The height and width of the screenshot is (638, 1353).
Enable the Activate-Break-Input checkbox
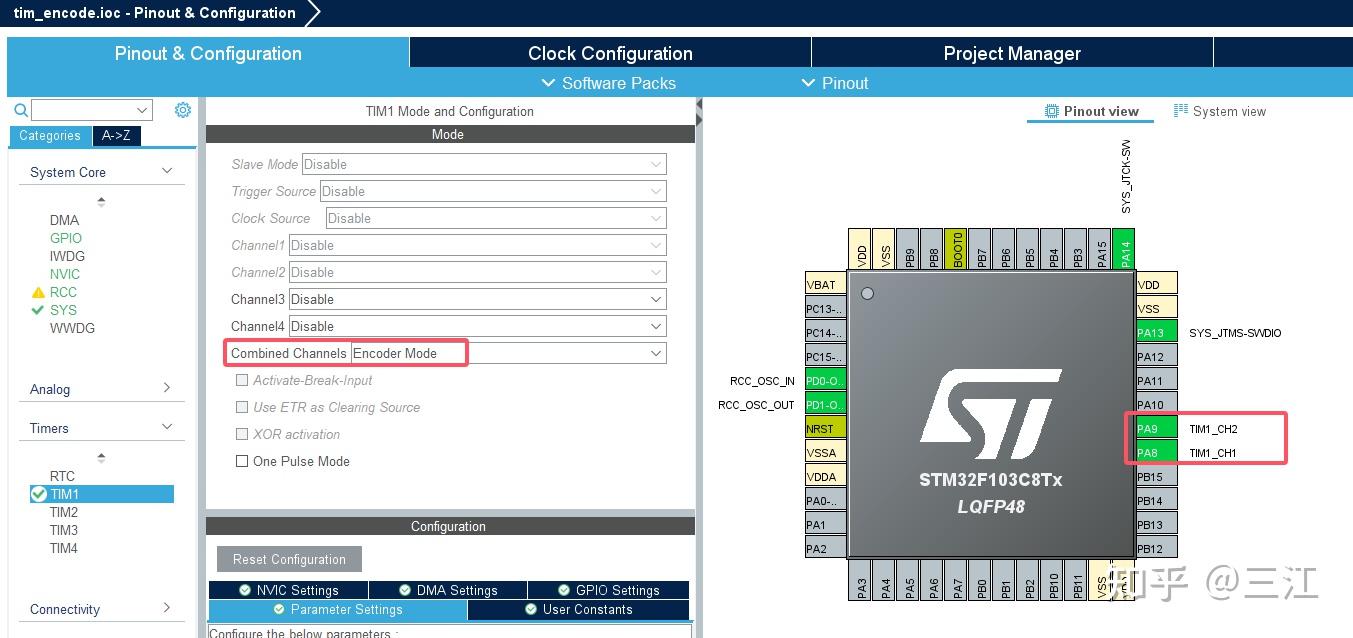241,380
